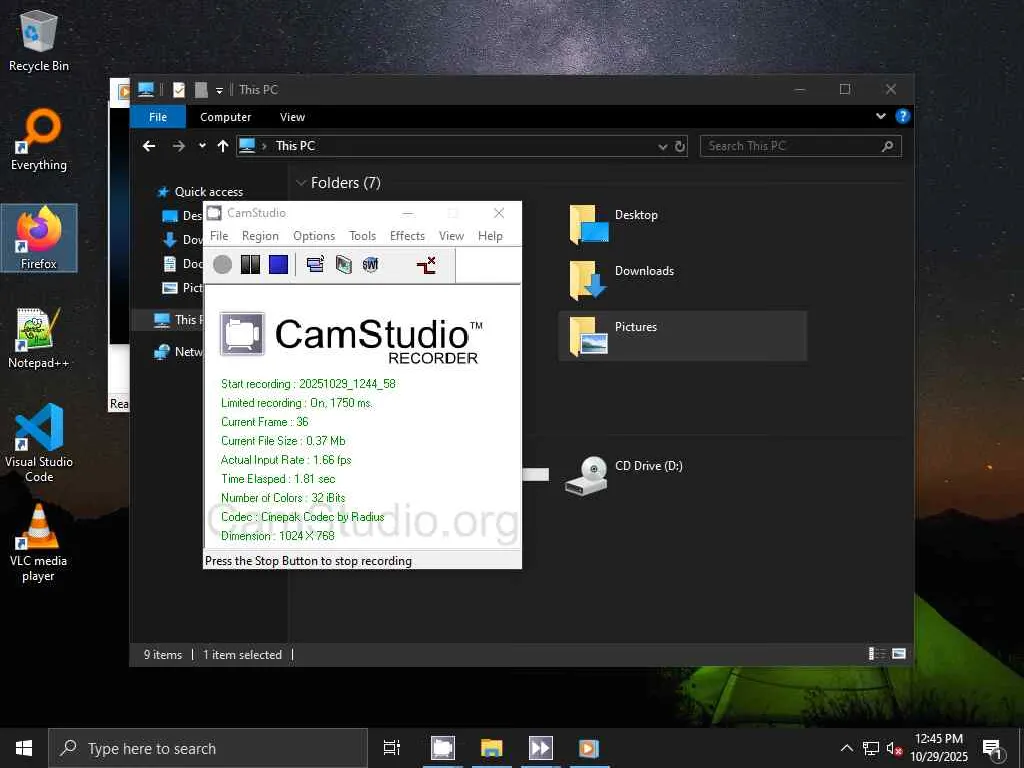
Task: Expand the address bar history dropdown
Action: point(663,146)
